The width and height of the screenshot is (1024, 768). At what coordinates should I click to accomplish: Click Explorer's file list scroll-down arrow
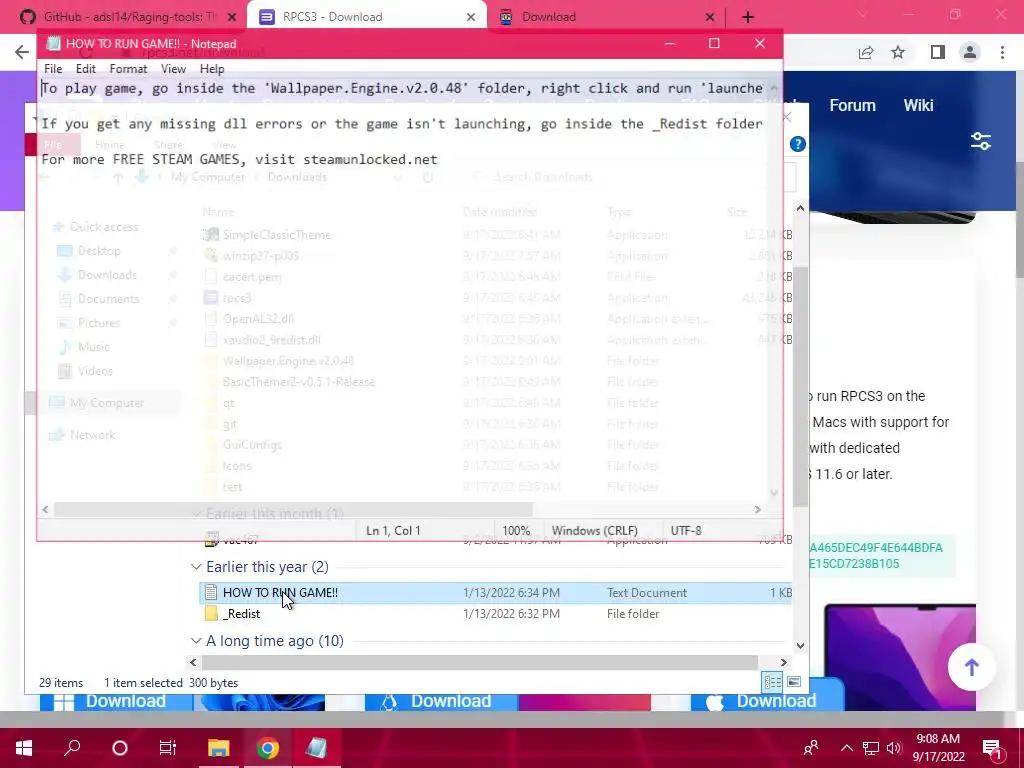[x=801, y=646]
